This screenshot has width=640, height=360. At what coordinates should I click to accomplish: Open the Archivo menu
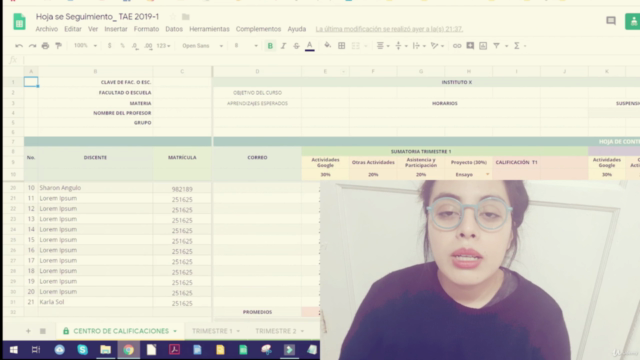point(47,29)
